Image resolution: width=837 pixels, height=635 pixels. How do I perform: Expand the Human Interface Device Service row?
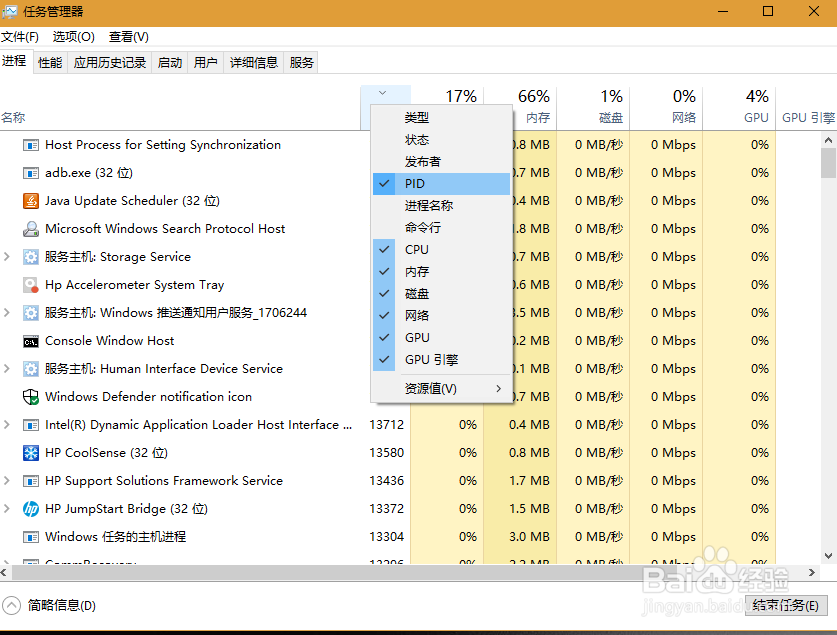pos(7,369)
